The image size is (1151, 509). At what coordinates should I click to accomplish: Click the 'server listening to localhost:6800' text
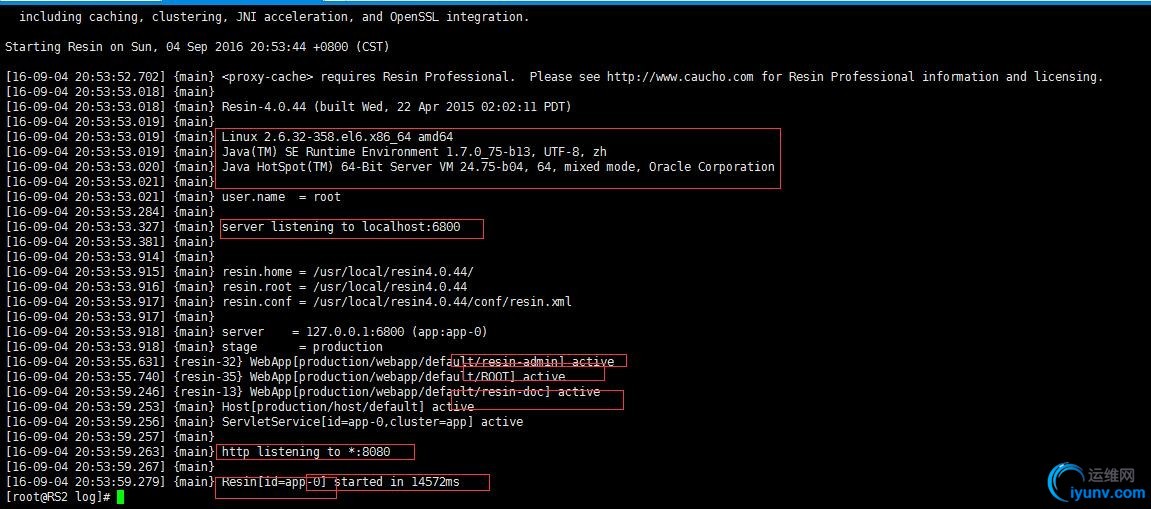tap(341, 227)
